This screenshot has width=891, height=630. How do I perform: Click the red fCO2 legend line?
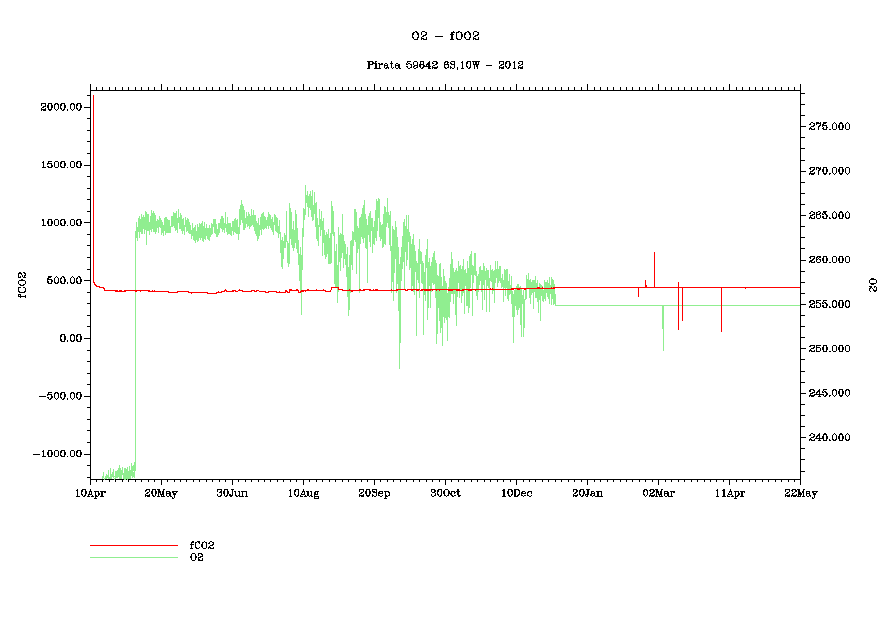point(133,546)
